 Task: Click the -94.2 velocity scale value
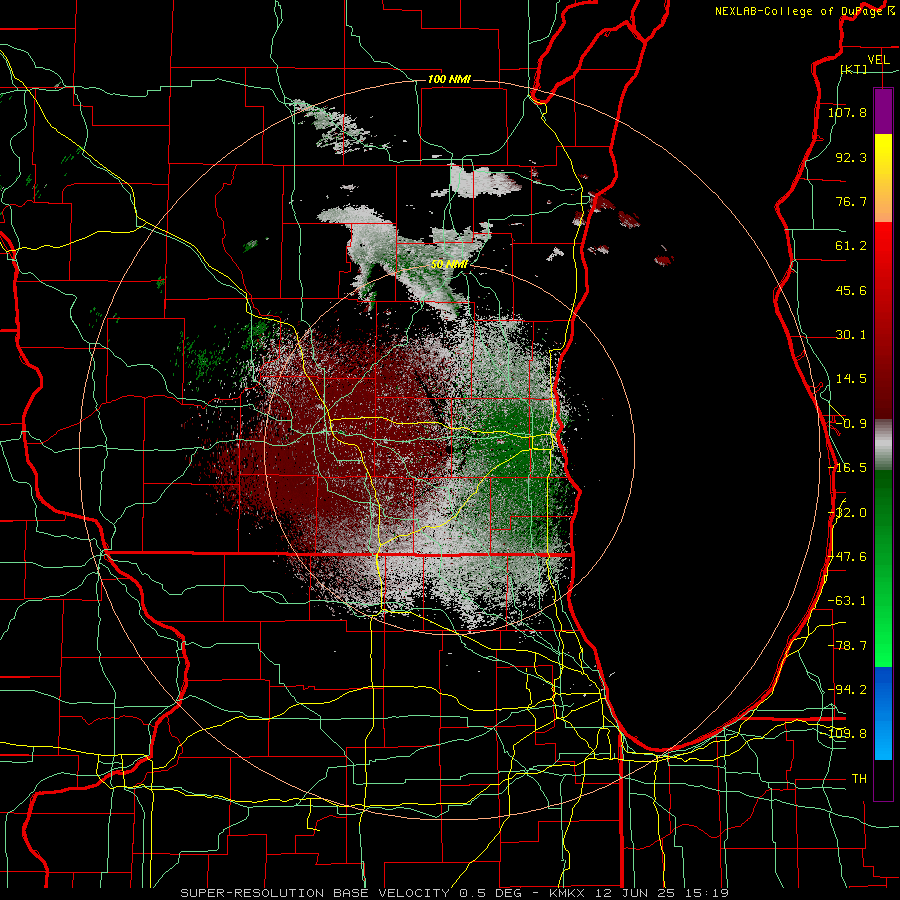[847, 690]
